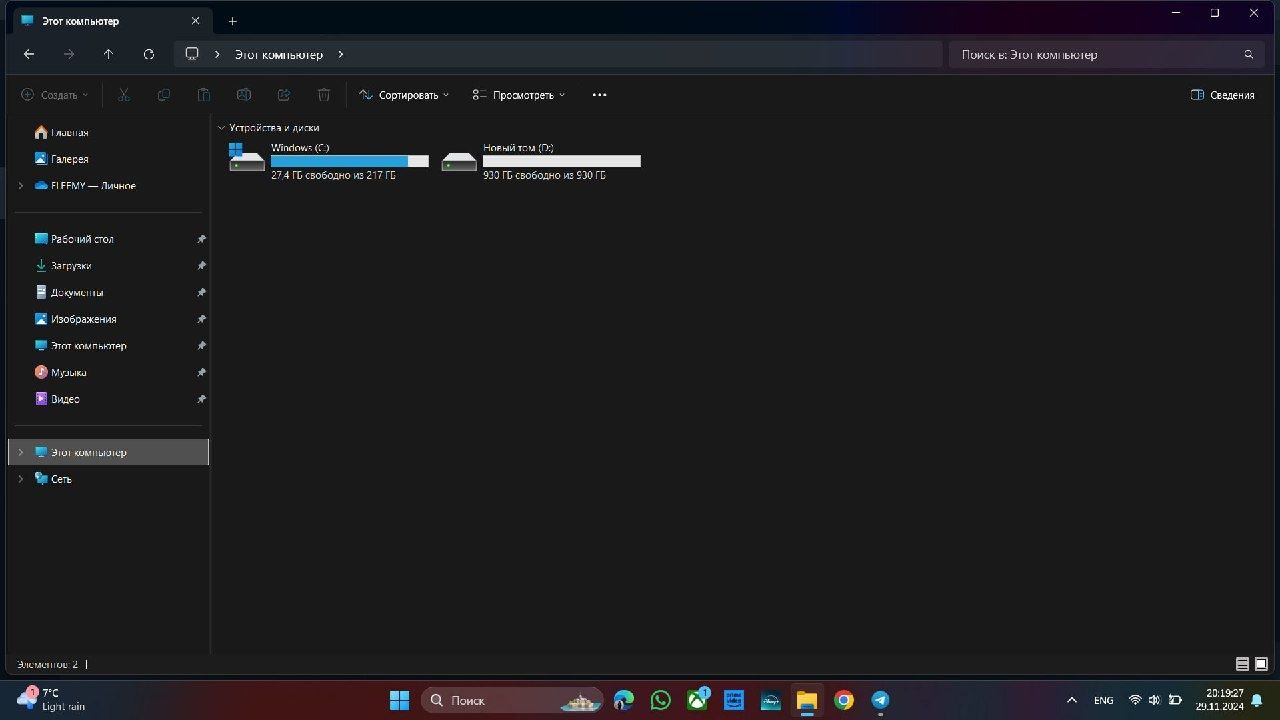This screenshot has height=720, width=1280.
Task: Launch Telegram from the taskbar
Action: point(880,700)
